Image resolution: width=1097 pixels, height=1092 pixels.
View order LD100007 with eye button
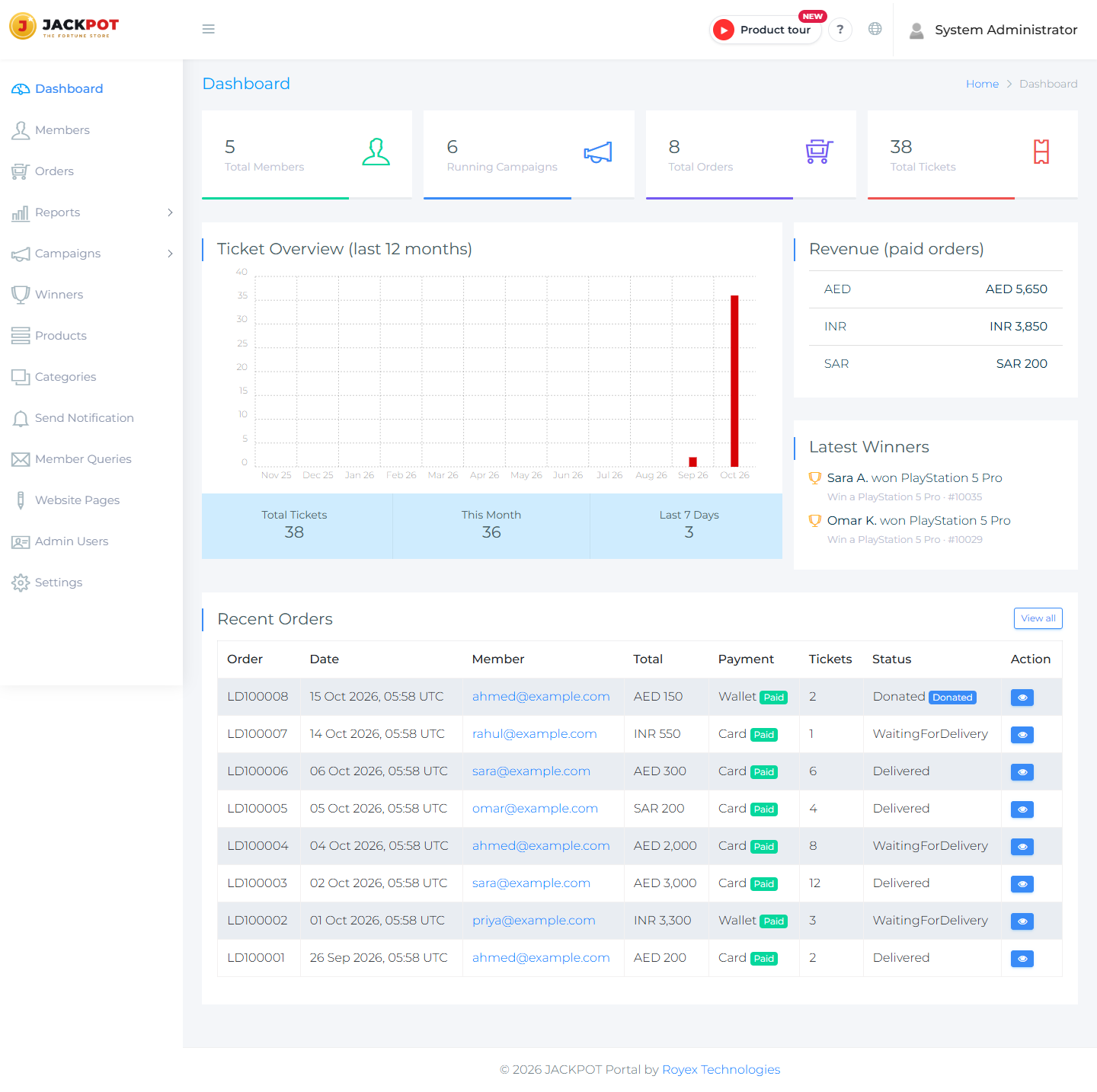[1022, 735]
